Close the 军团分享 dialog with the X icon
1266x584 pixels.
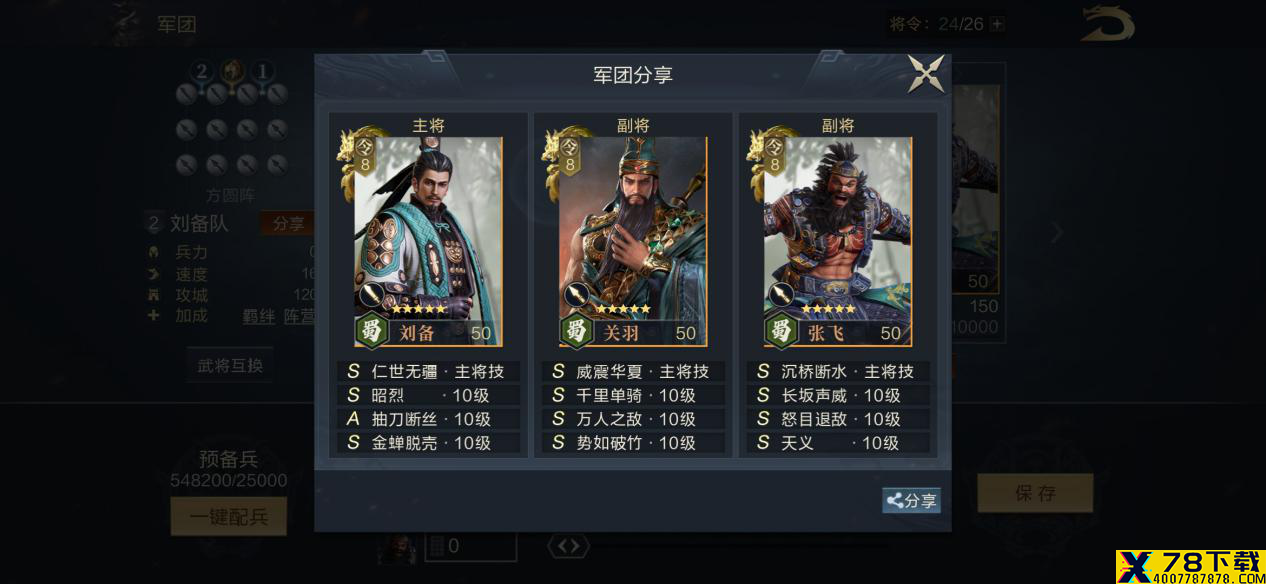pos(926,74)
